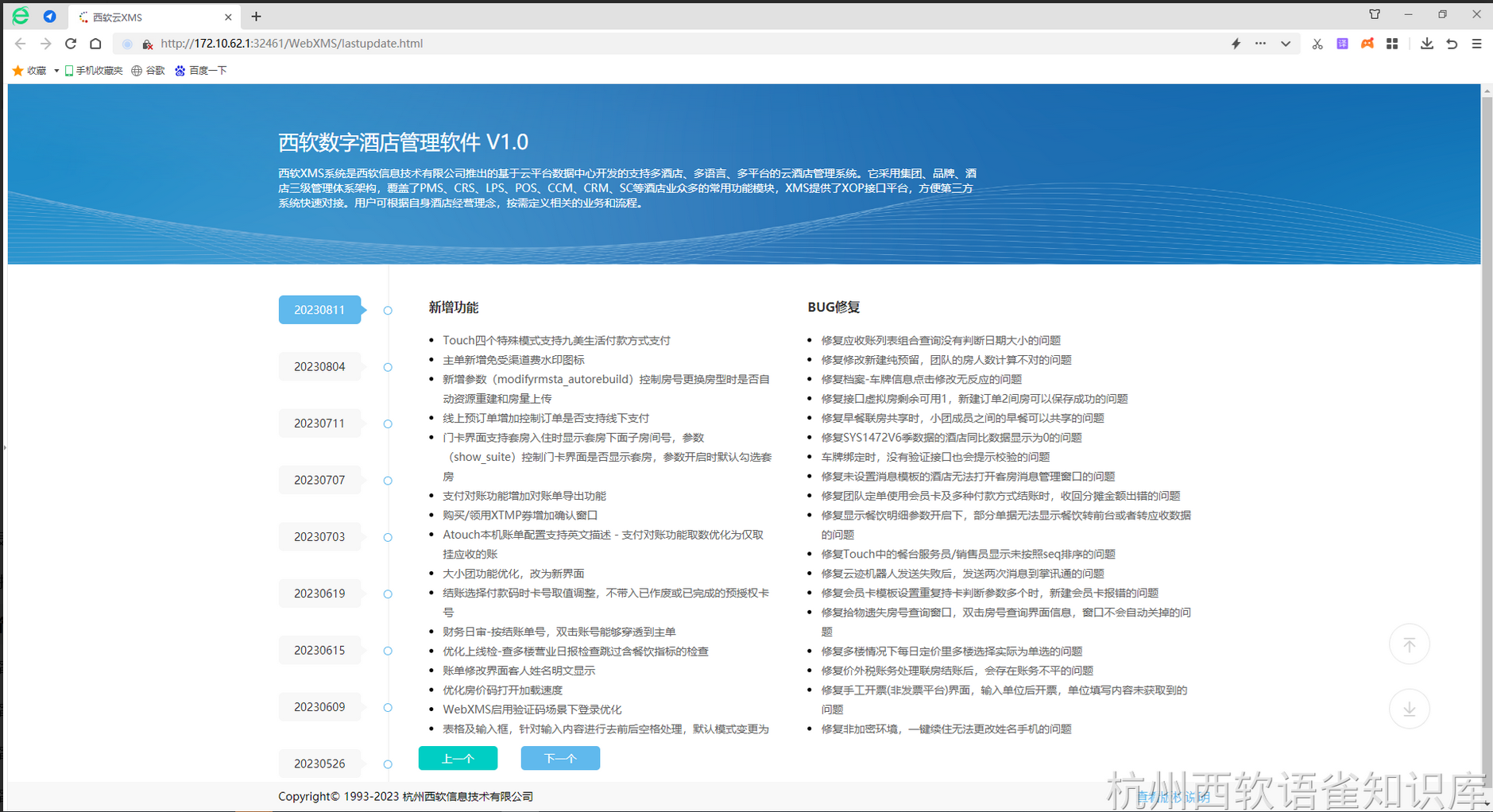Click the undo closed tab icon
This screenshot has width=1493, height=812.
(1452, 44)
